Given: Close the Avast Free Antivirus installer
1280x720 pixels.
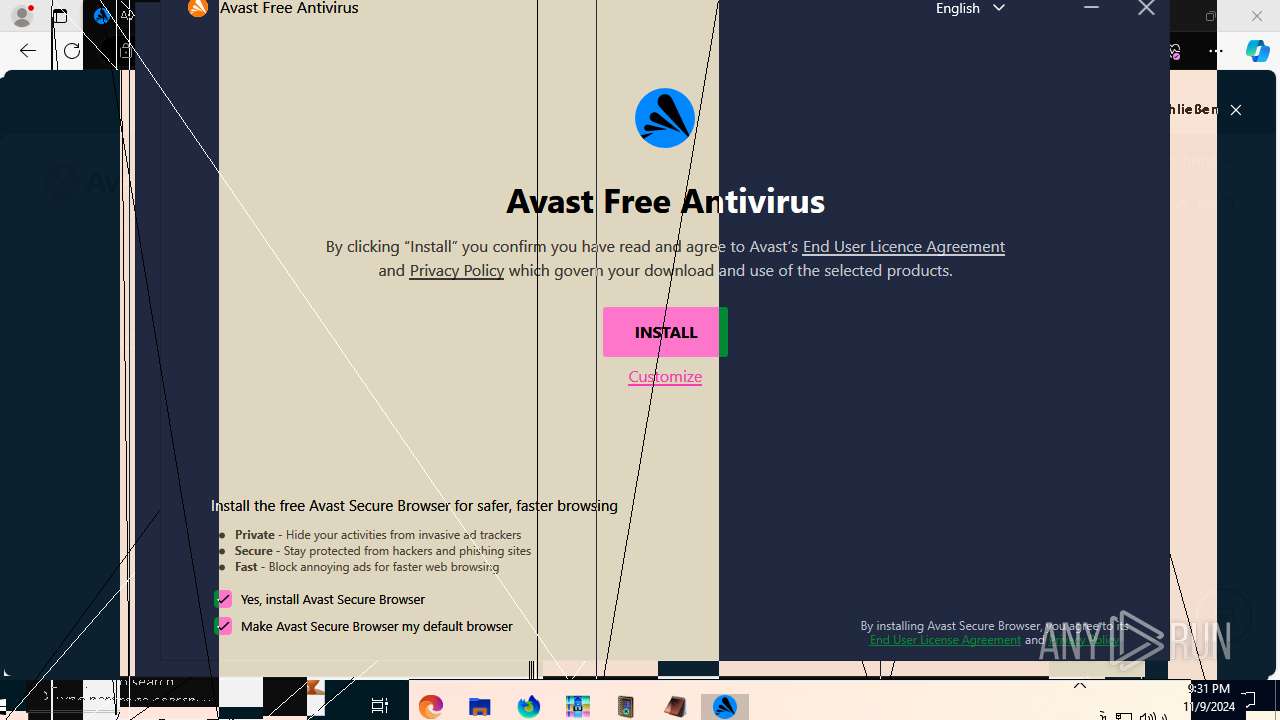Looking at the screenshot, I should coord(1146,8).
